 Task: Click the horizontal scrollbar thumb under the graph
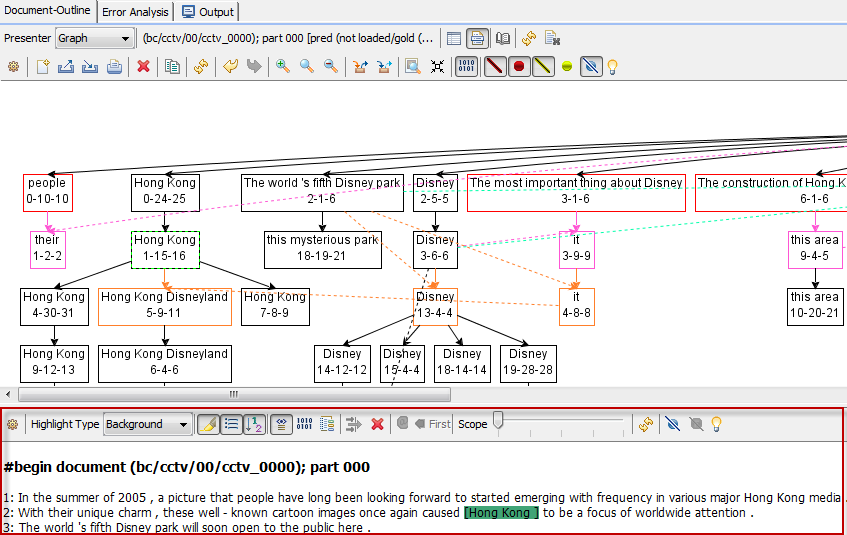point(234,394)
